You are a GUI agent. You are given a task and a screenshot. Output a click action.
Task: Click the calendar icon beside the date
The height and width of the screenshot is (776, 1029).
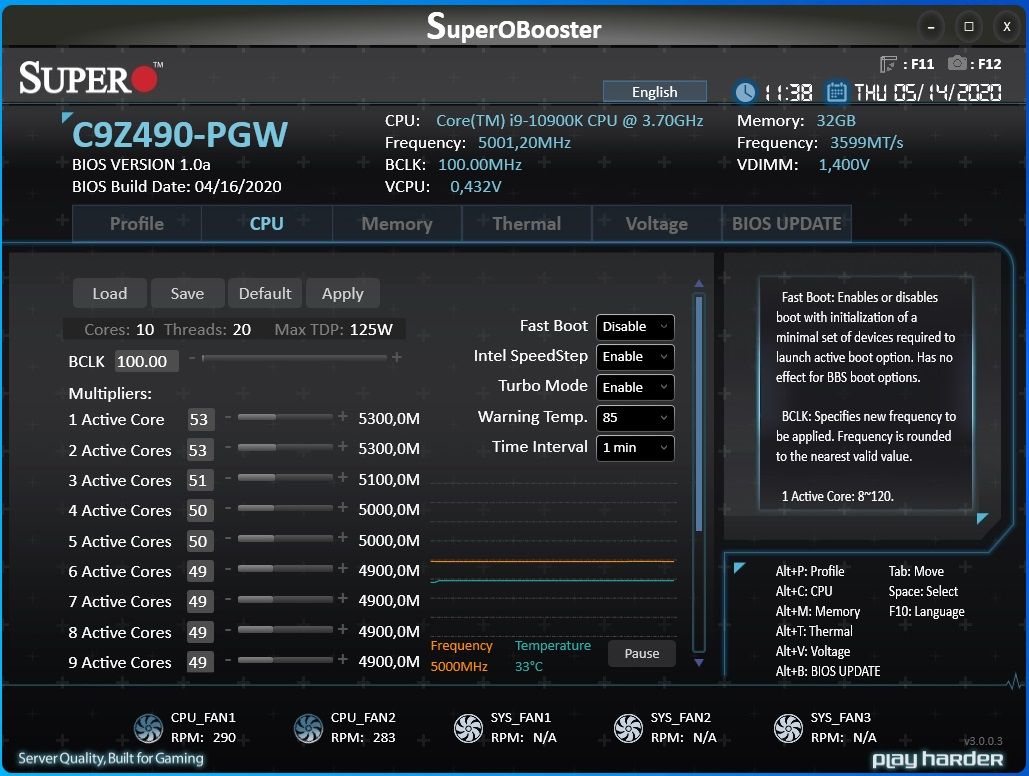(x=835, y=92)
